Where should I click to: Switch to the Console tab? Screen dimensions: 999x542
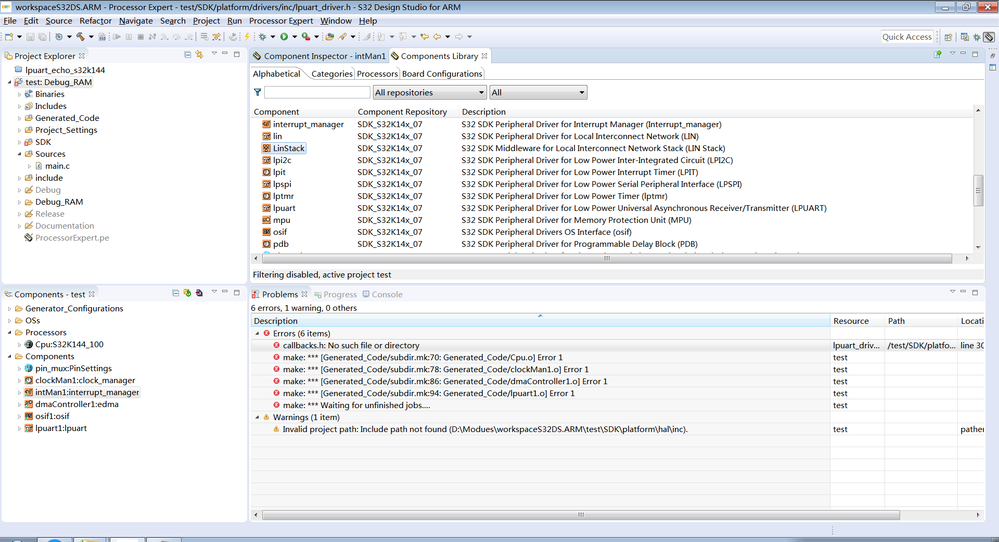pyautogui.click(x=382, y=294)
